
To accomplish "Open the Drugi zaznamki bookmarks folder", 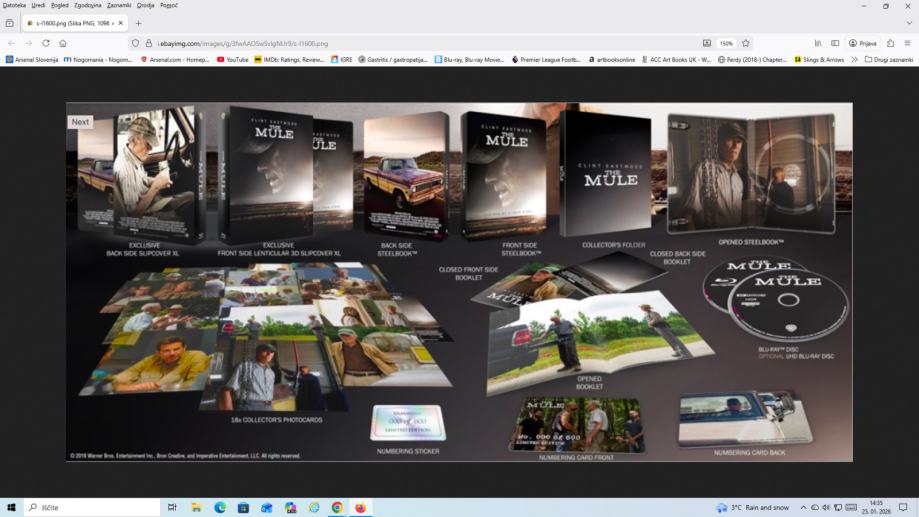I will pos(889,60).
